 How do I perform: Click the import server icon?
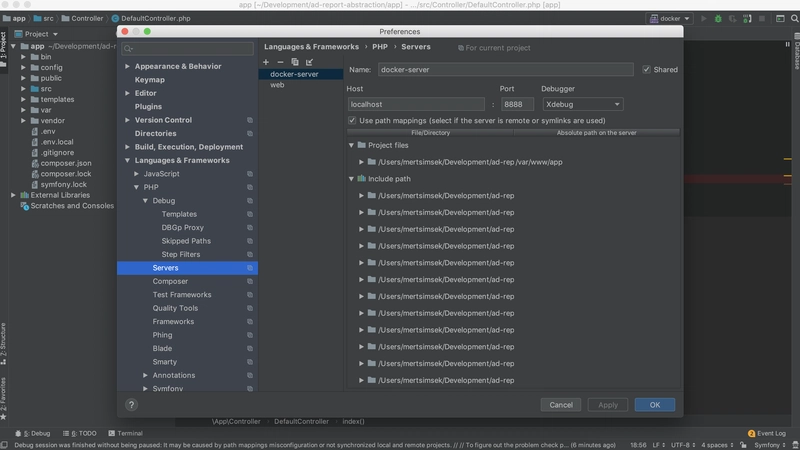pyautogui.click(x=310, y=62)
